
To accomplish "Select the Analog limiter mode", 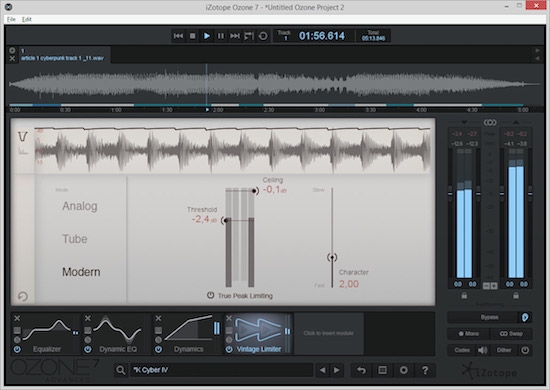I will pos(80,206).
